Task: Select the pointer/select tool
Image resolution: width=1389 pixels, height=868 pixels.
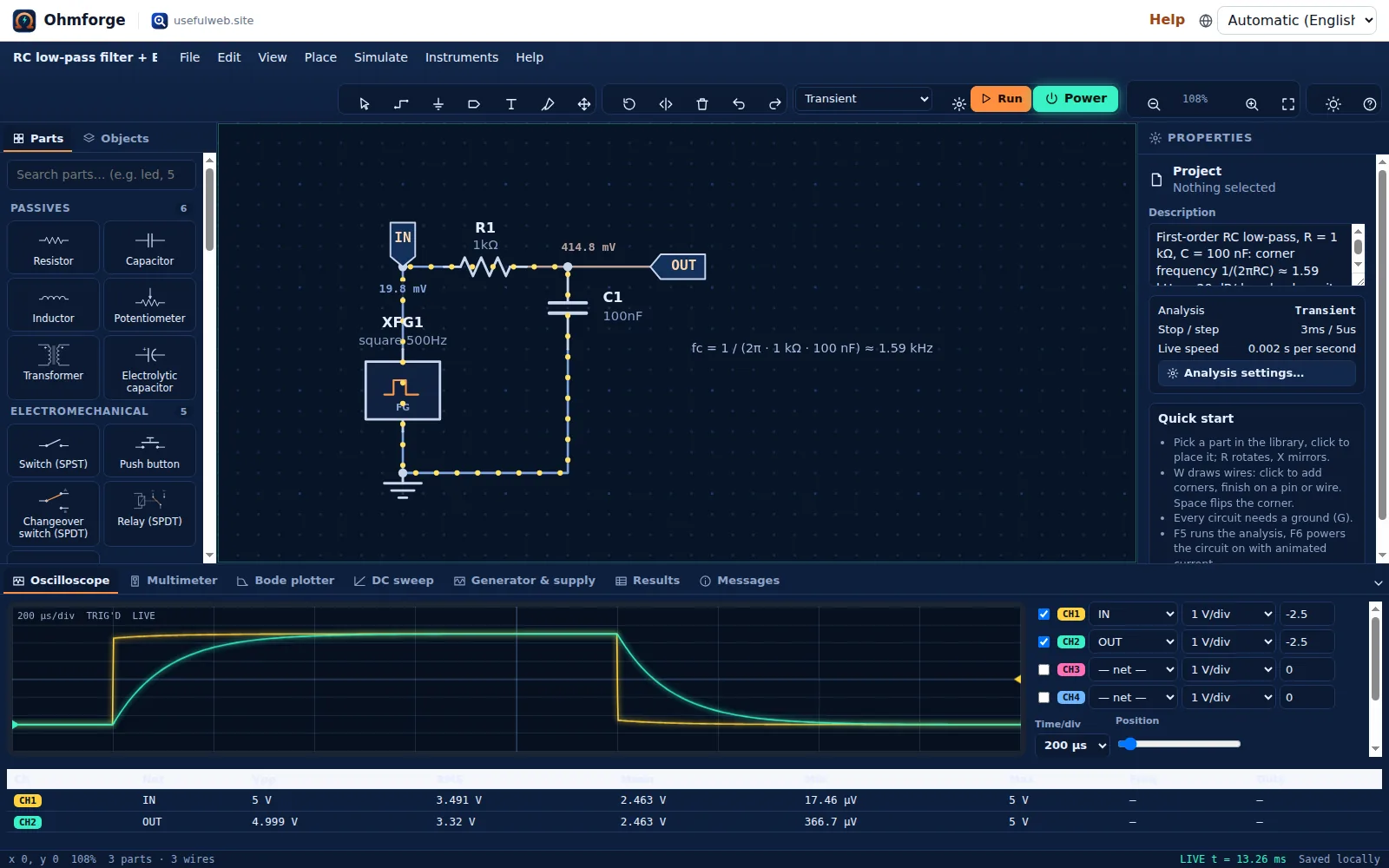Action: [365, 103]
